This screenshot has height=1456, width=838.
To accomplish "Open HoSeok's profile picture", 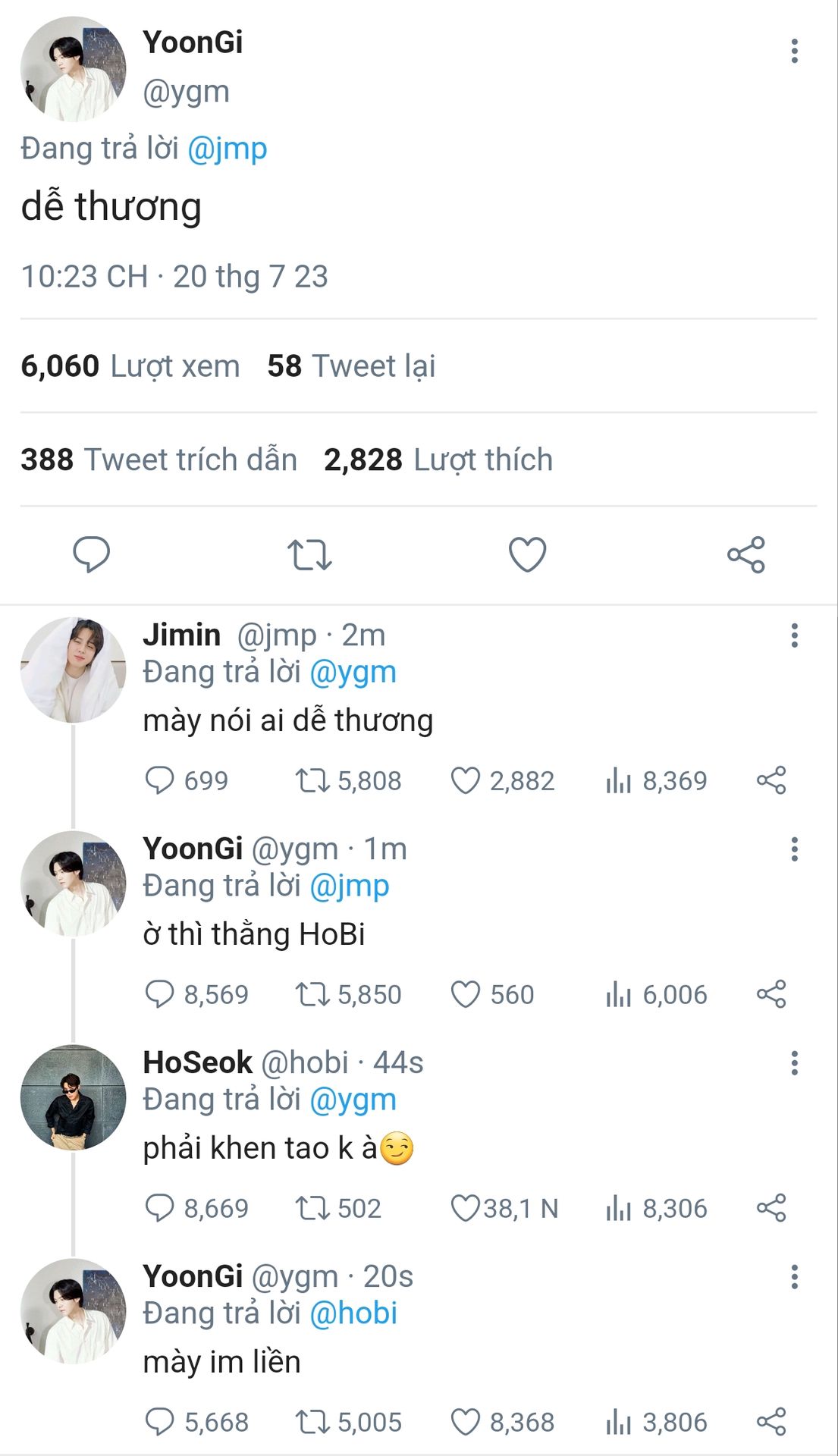I will coord(73,1097).
